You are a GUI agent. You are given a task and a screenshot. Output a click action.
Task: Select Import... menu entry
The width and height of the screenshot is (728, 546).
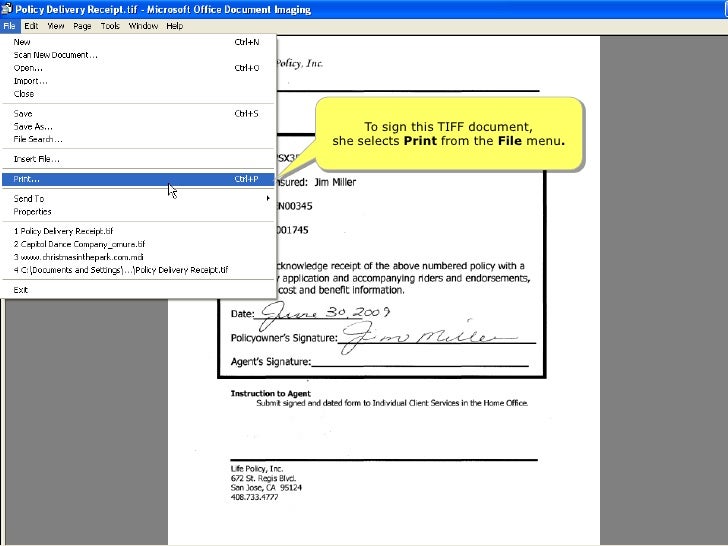(x=138, y=81)
